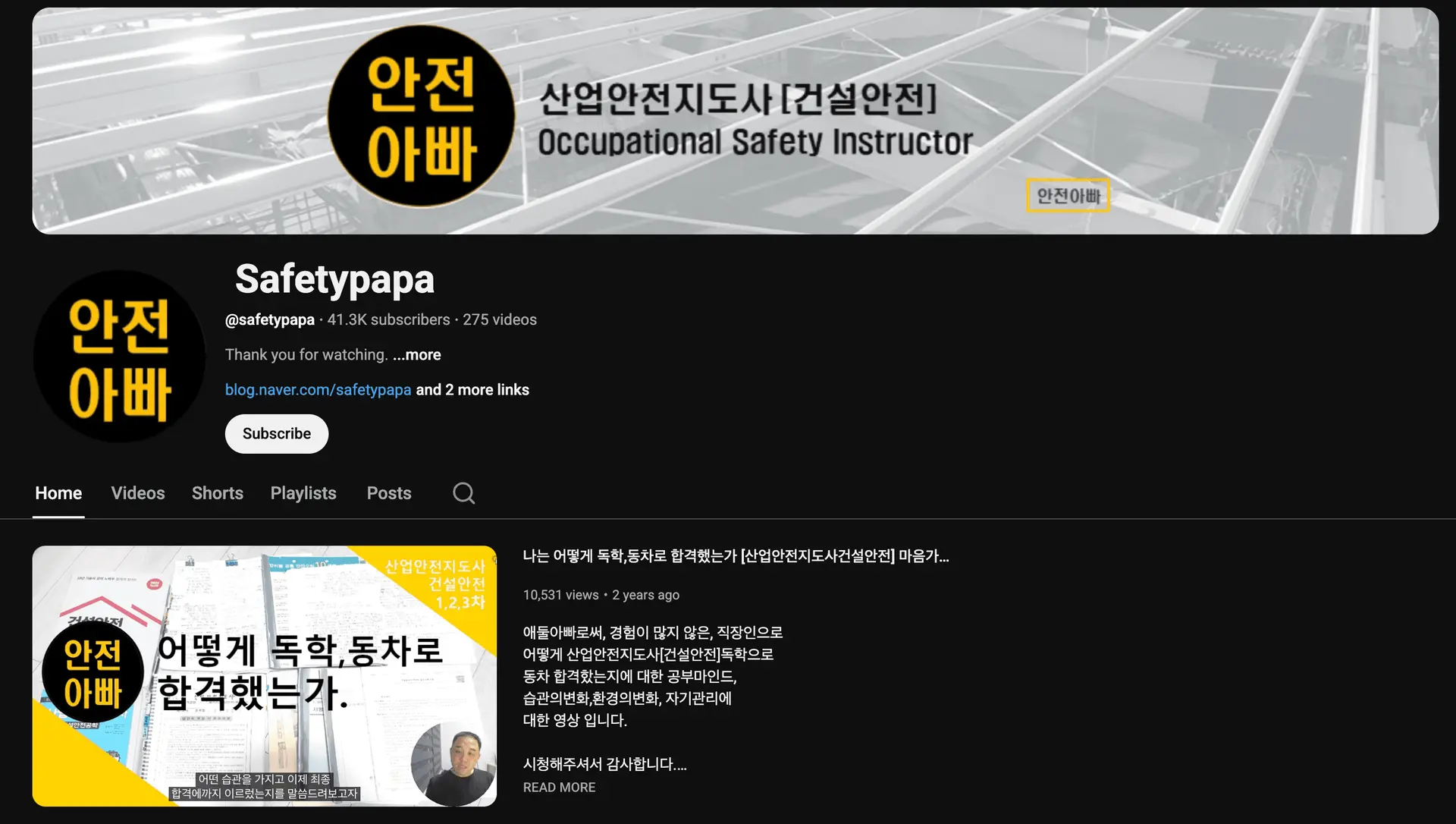The image size is (1456, 824).
Task: Expand READ MORE on the featured video description
Action: [x=559, y=788]
